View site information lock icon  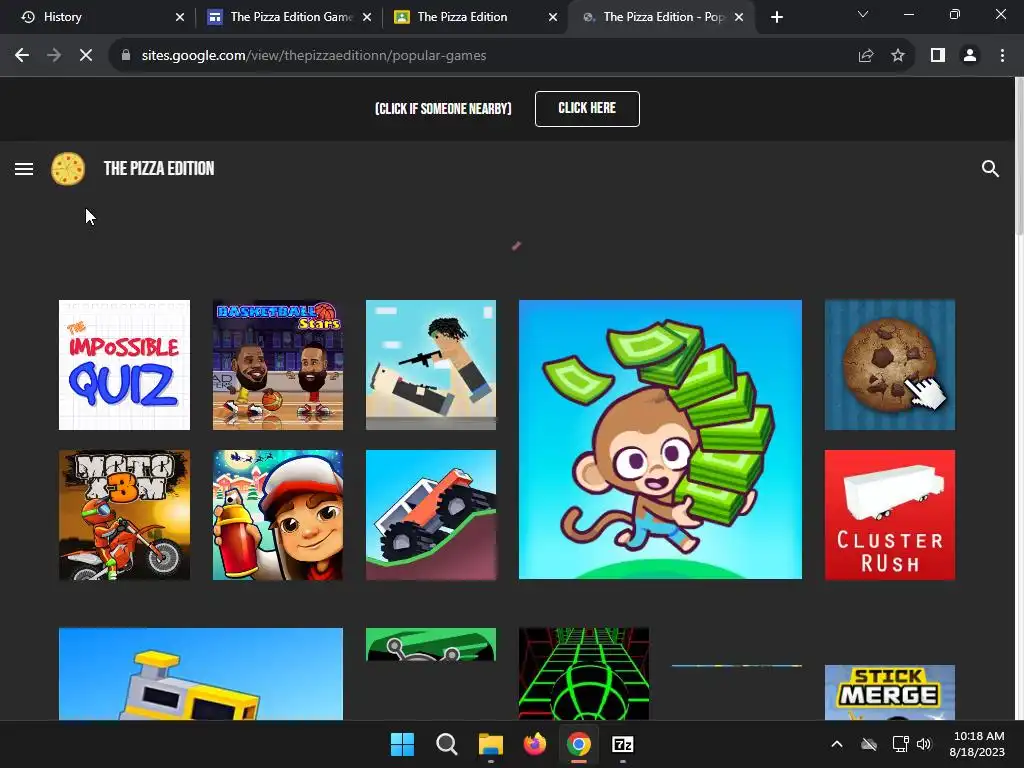click(x=126, y=56)
